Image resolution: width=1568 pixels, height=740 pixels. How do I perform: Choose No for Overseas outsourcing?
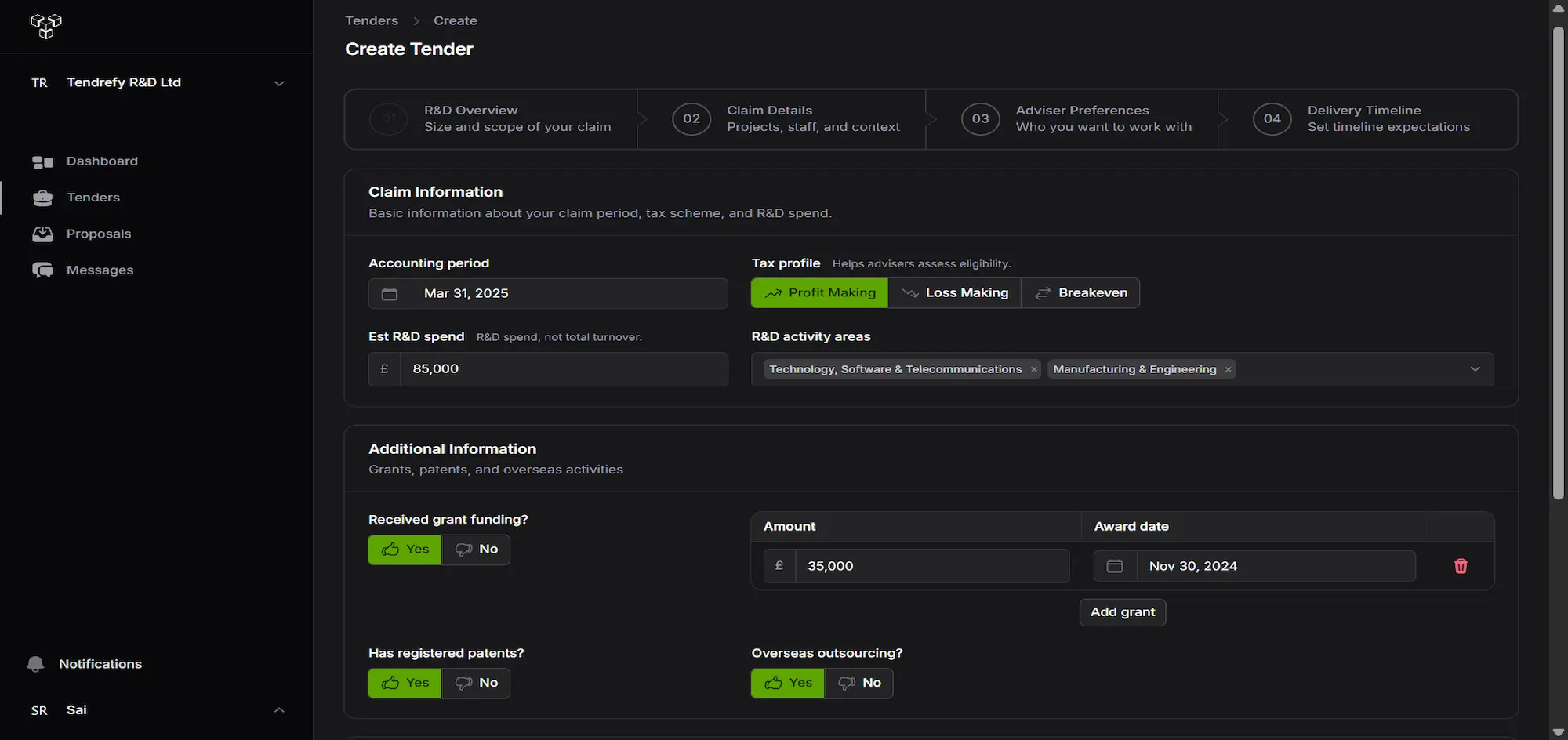pyautogui.click(x=858, y=683)
